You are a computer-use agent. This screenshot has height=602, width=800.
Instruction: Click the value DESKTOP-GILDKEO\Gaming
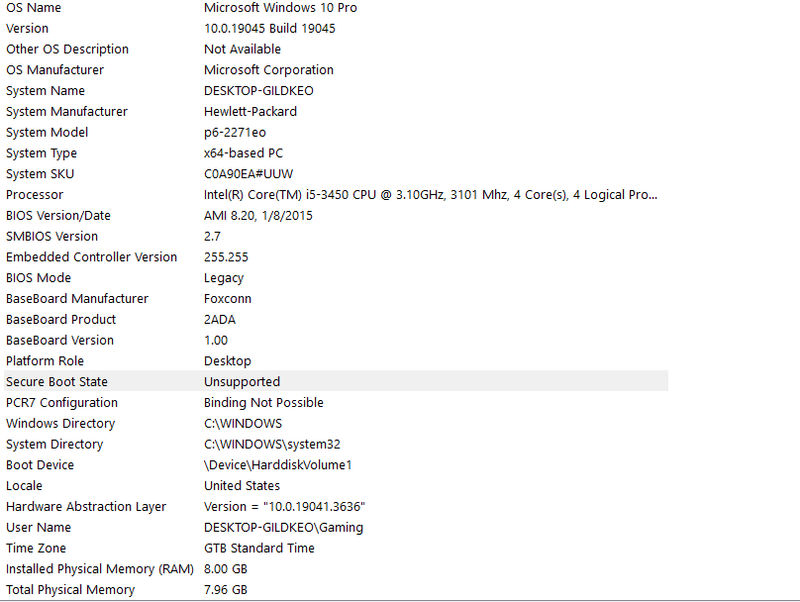(x=284, y=528)
